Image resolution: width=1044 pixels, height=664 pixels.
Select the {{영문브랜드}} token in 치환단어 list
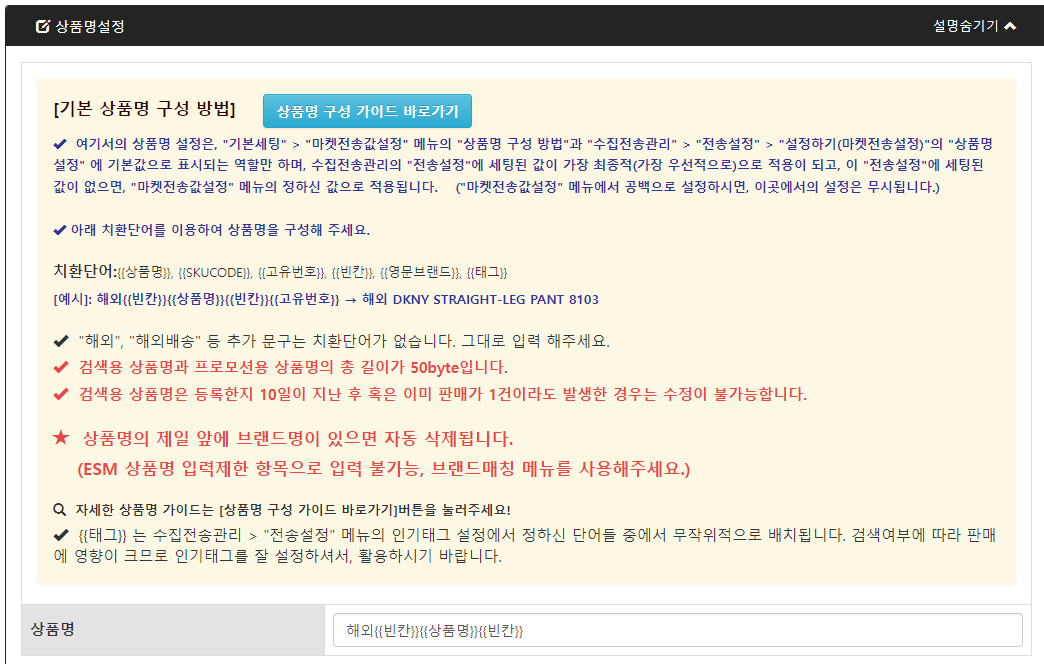click(420, 272)
